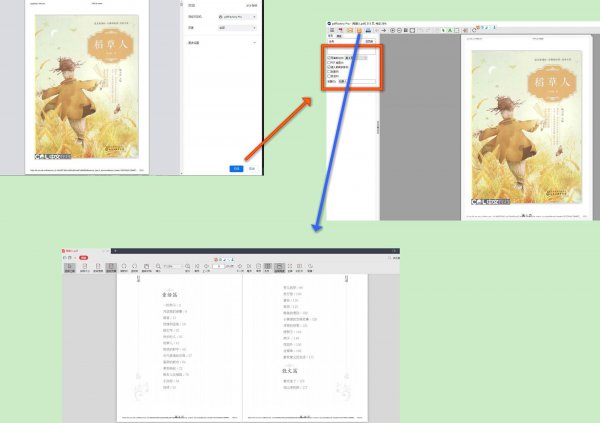Click the zoom out minus icon in pdfFactory
Viewport: 600px width, 423px height.
399,30
